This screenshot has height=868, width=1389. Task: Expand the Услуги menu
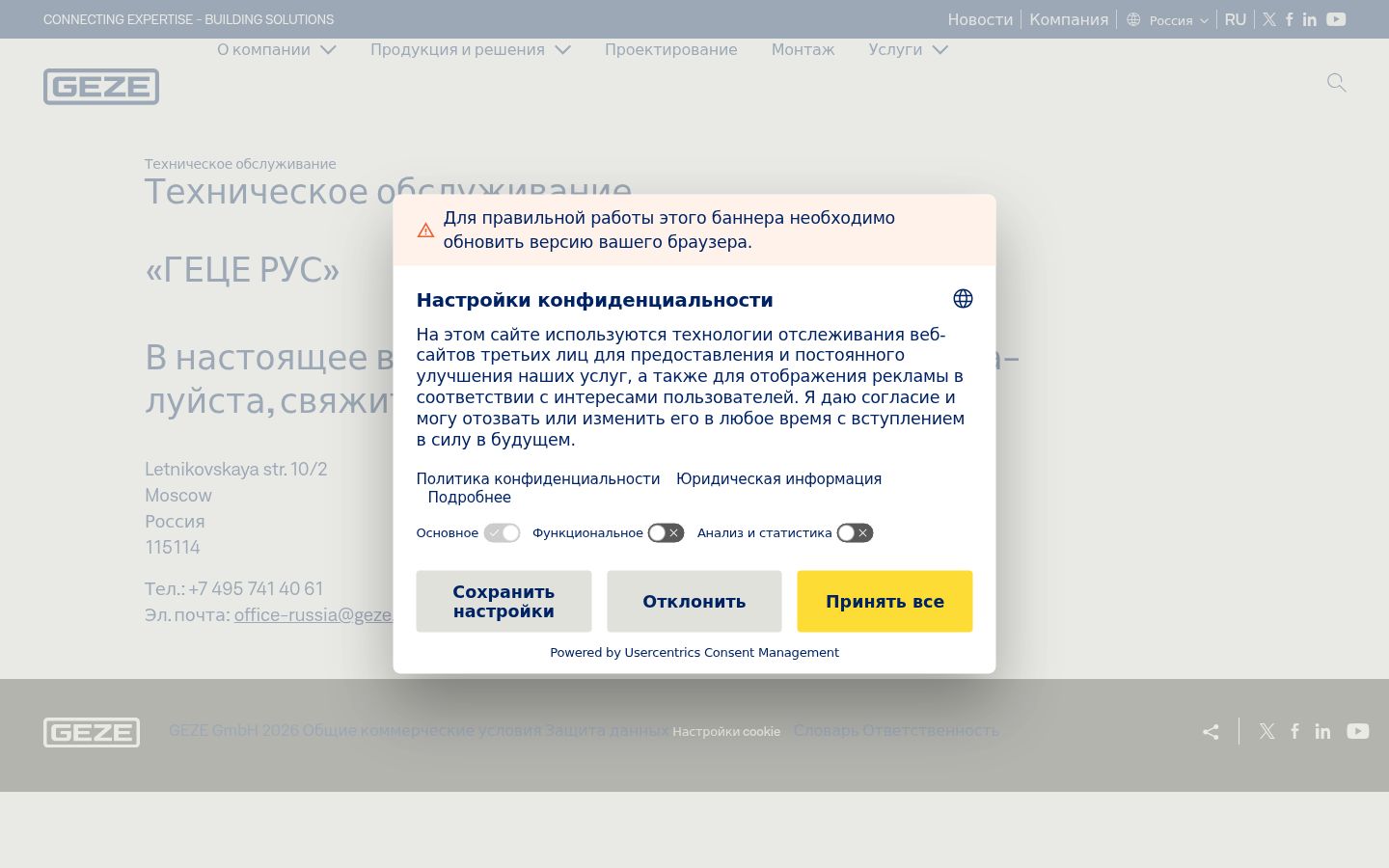(909, 49)
